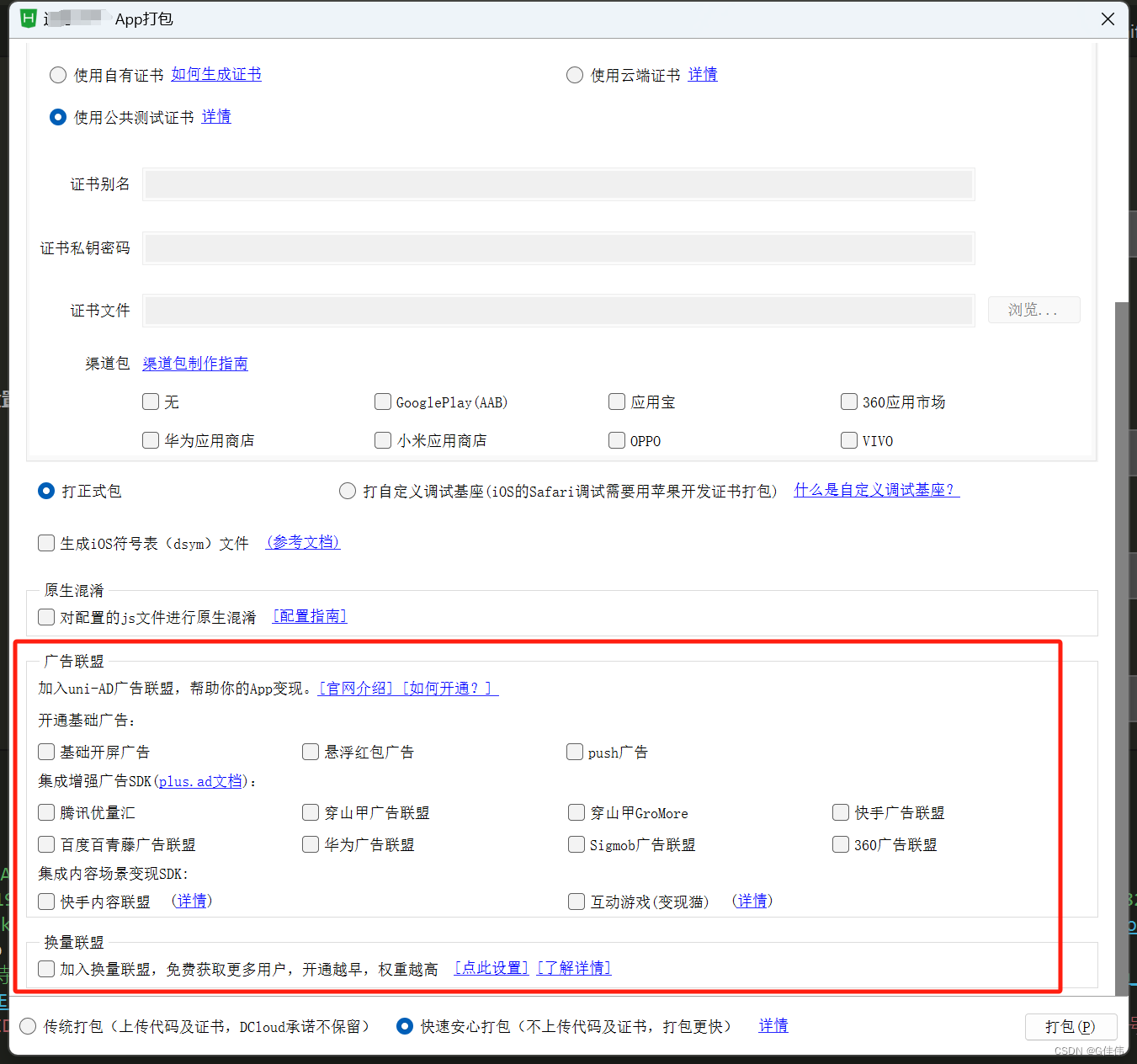Check the 快手广告联盟 checkbox
Image resolution: width=1137 pixels, height=1064 pixels.
[841, 812]
